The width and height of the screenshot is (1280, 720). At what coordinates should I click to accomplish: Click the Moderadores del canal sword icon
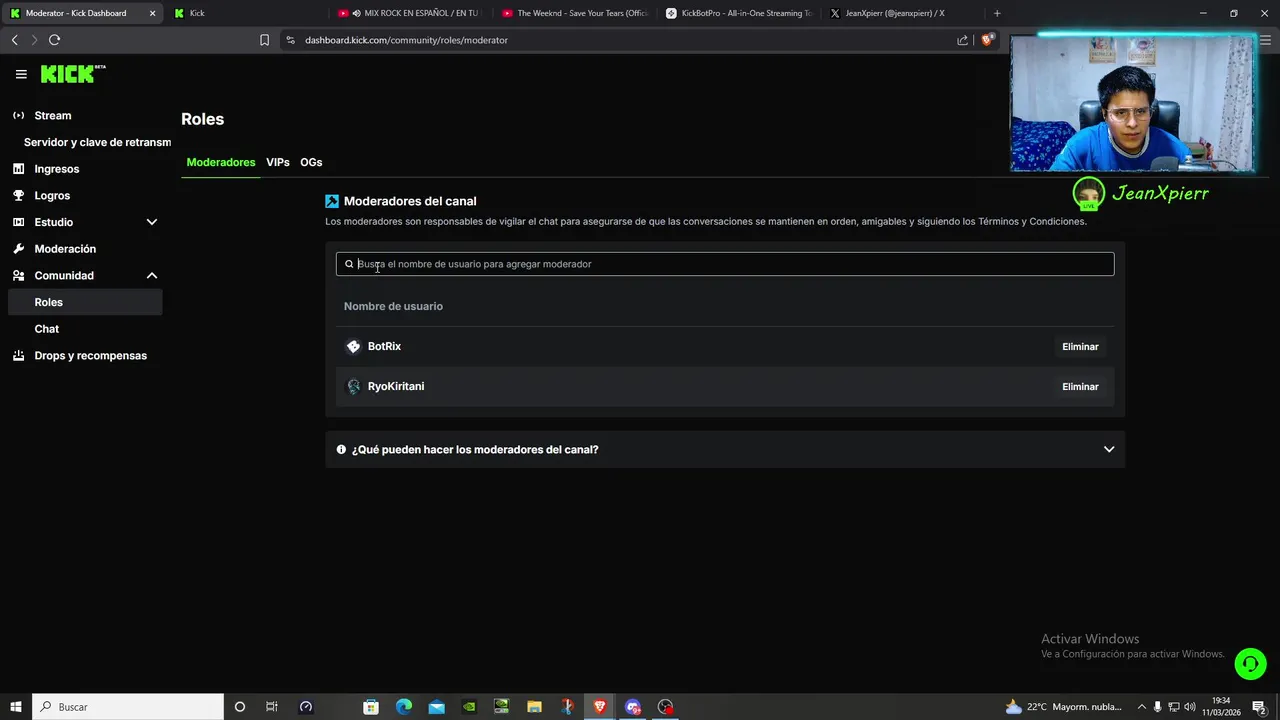pyautogui.click(x=332, y=201)
